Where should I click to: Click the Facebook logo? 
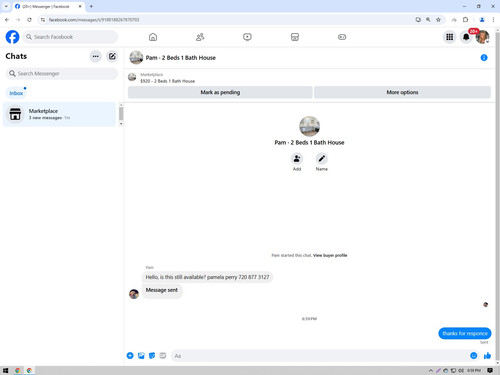pyautogui.click(x=12, y=37)
